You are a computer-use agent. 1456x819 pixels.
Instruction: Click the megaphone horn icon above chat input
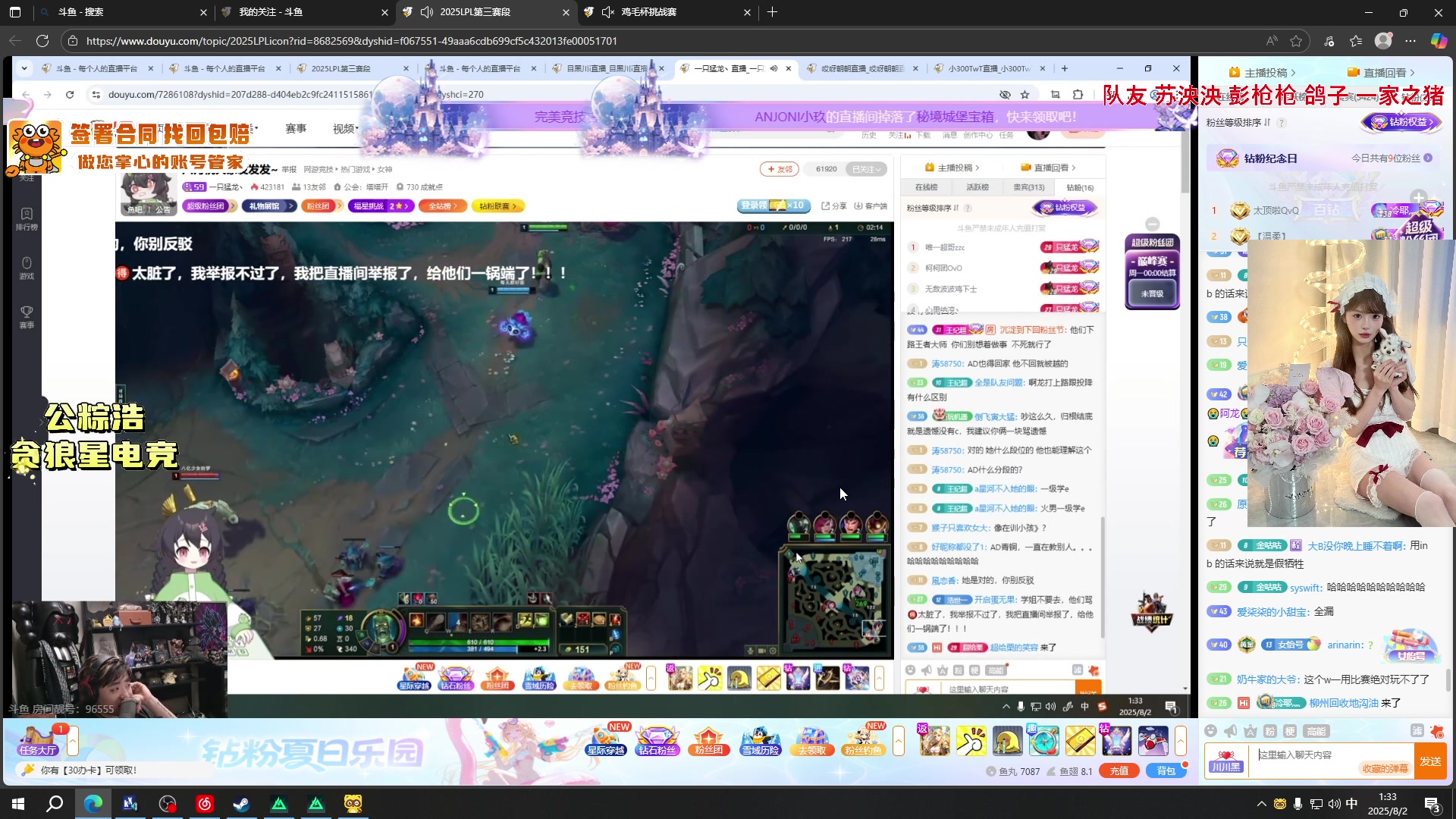(1230, 731)
